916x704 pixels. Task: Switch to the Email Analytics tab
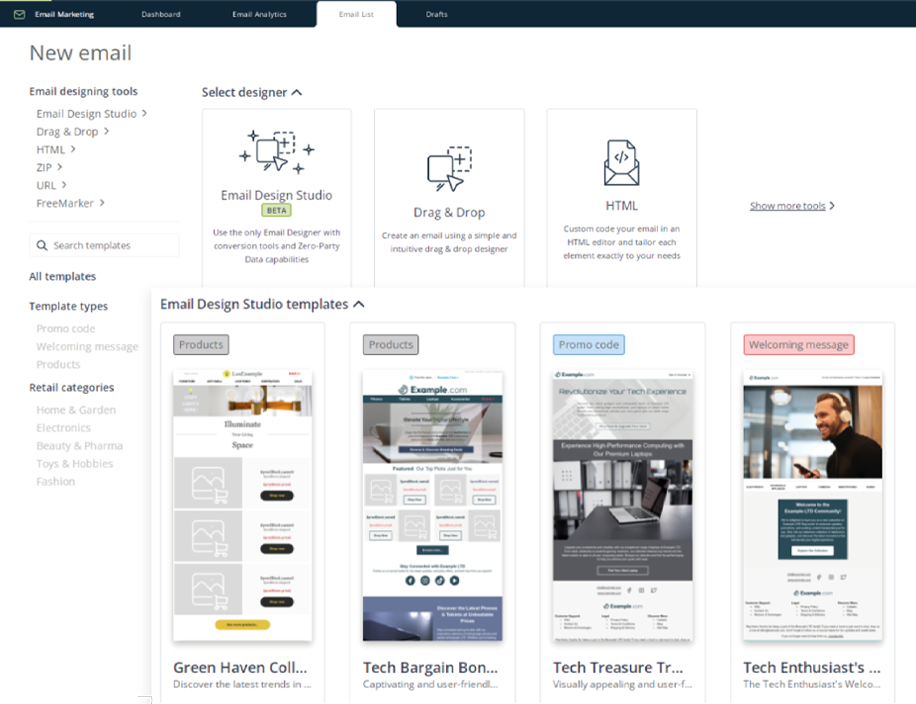click(x=259, y=14)
